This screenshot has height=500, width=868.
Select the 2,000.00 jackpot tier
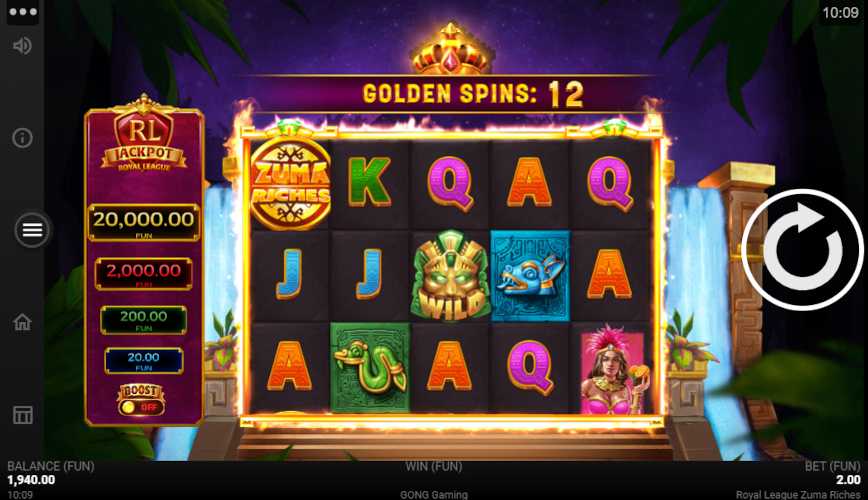(x=143, y=274)
